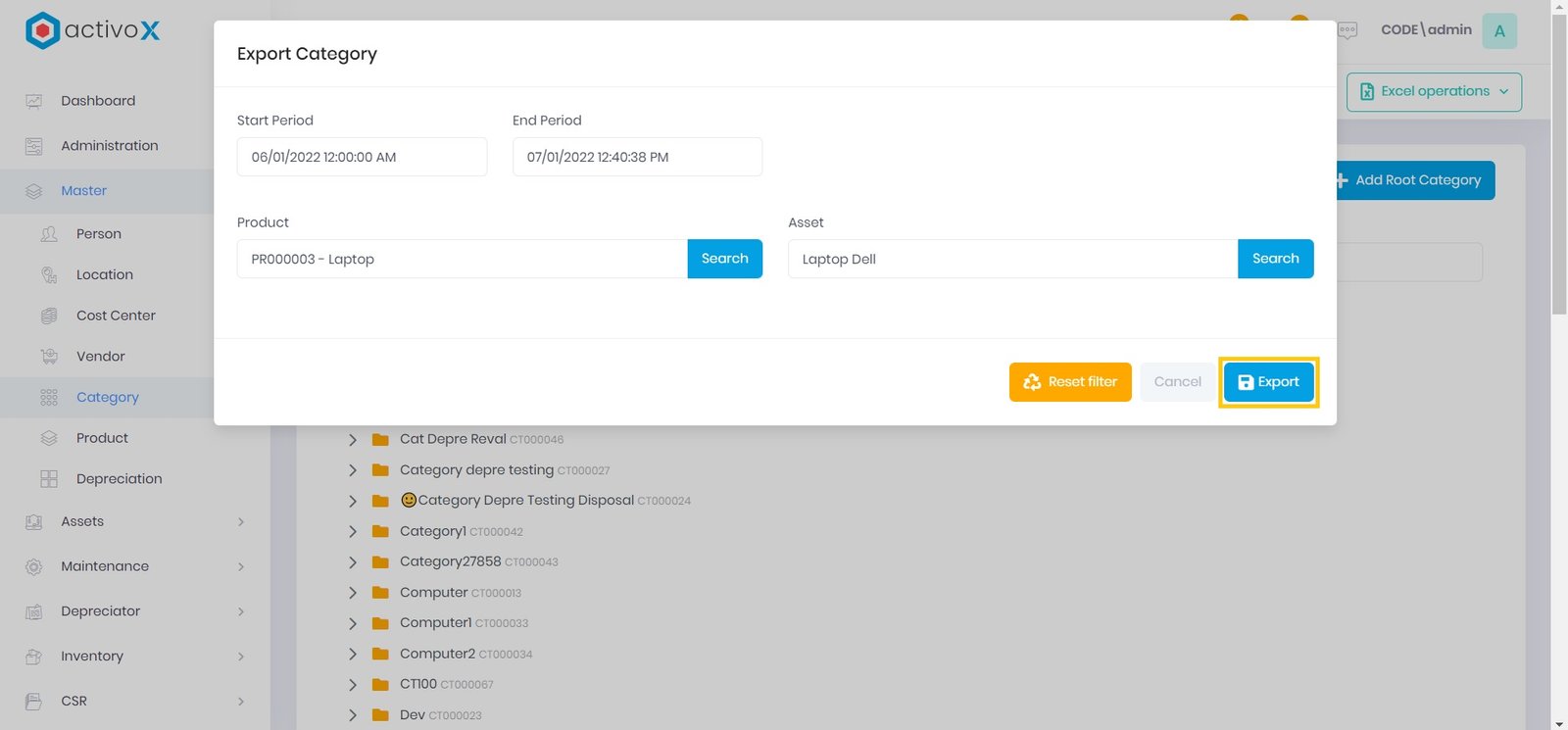Click the Reset filter button
The image size is (1568, 730).
(1070, 382)
